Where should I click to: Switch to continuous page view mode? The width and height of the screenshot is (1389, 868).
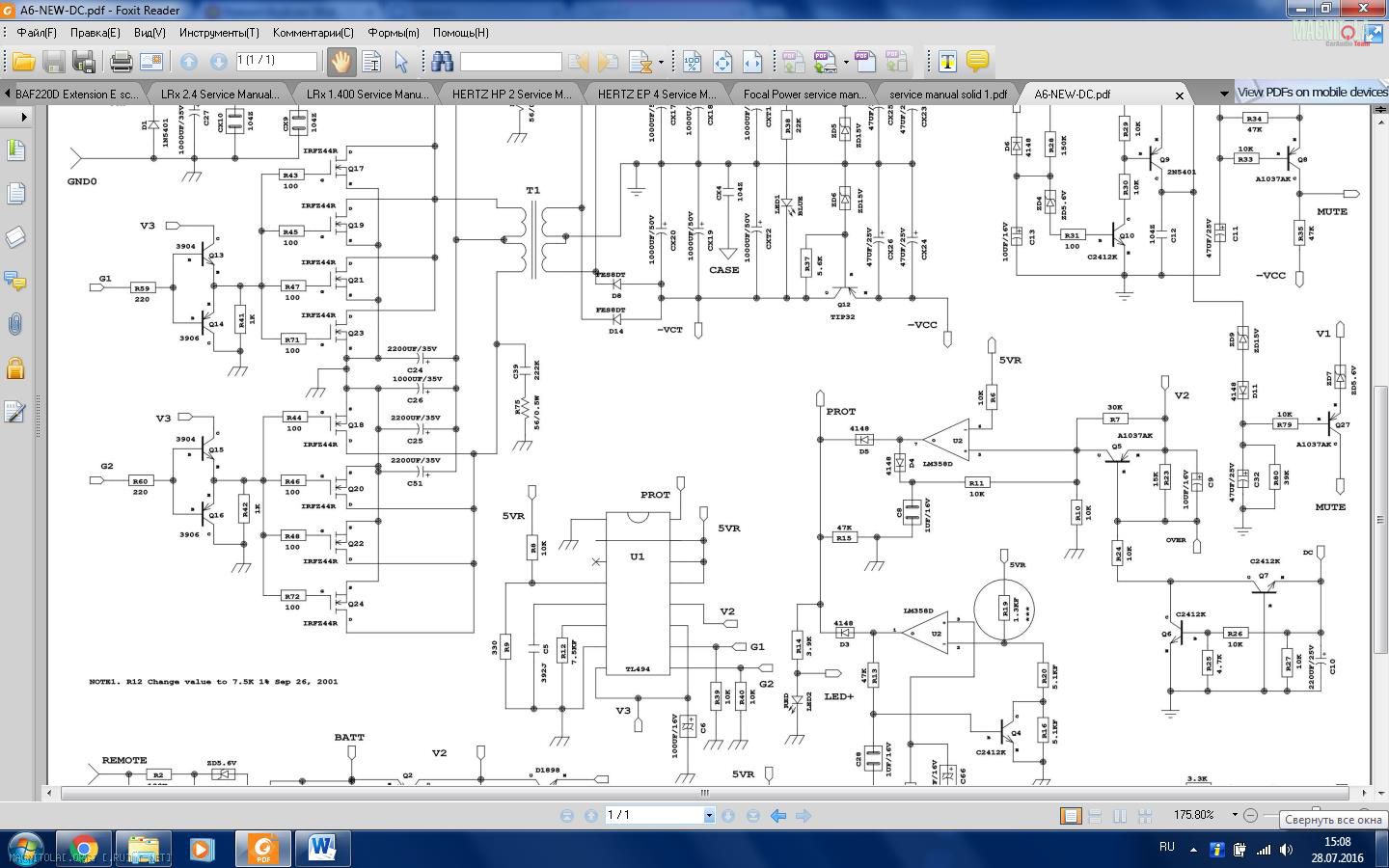1096,816
